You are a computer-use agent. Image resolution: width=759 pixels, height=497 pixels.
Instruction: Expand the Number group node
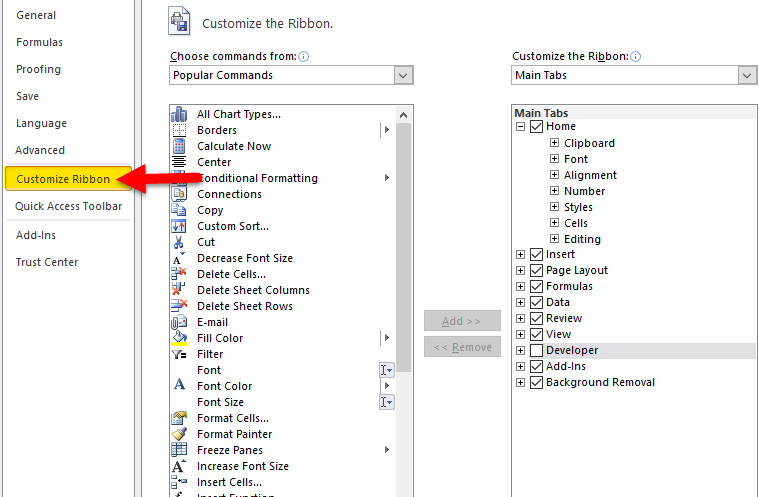[x=555, y=191]
